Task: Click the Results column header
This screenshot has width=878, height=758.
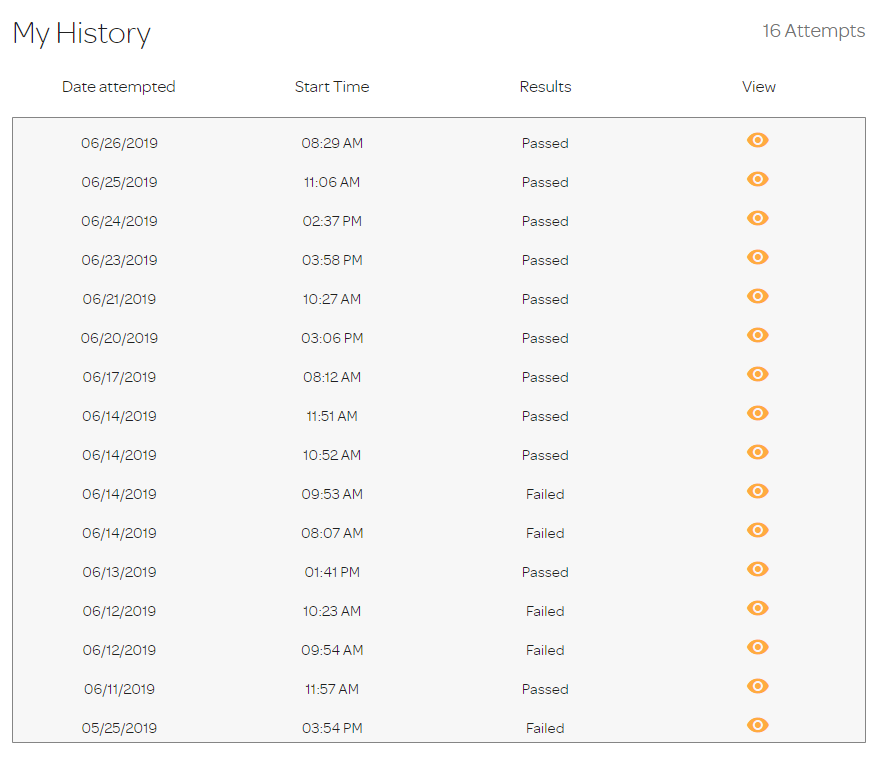Action: click(545, 87)
